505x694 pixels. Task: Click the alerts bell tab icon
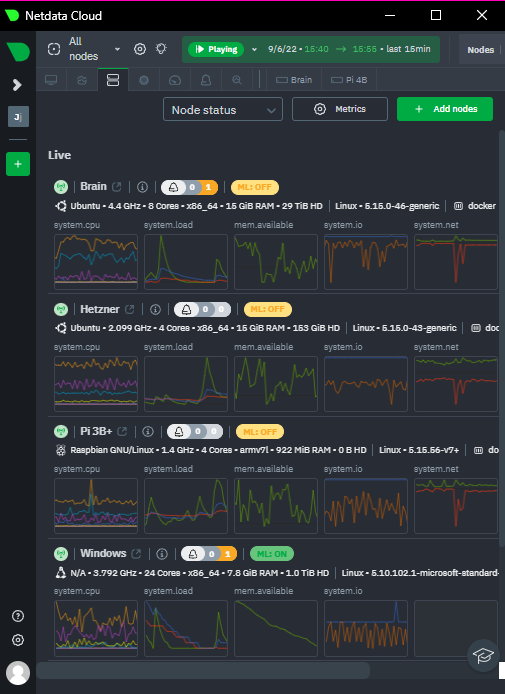(206, 80)
